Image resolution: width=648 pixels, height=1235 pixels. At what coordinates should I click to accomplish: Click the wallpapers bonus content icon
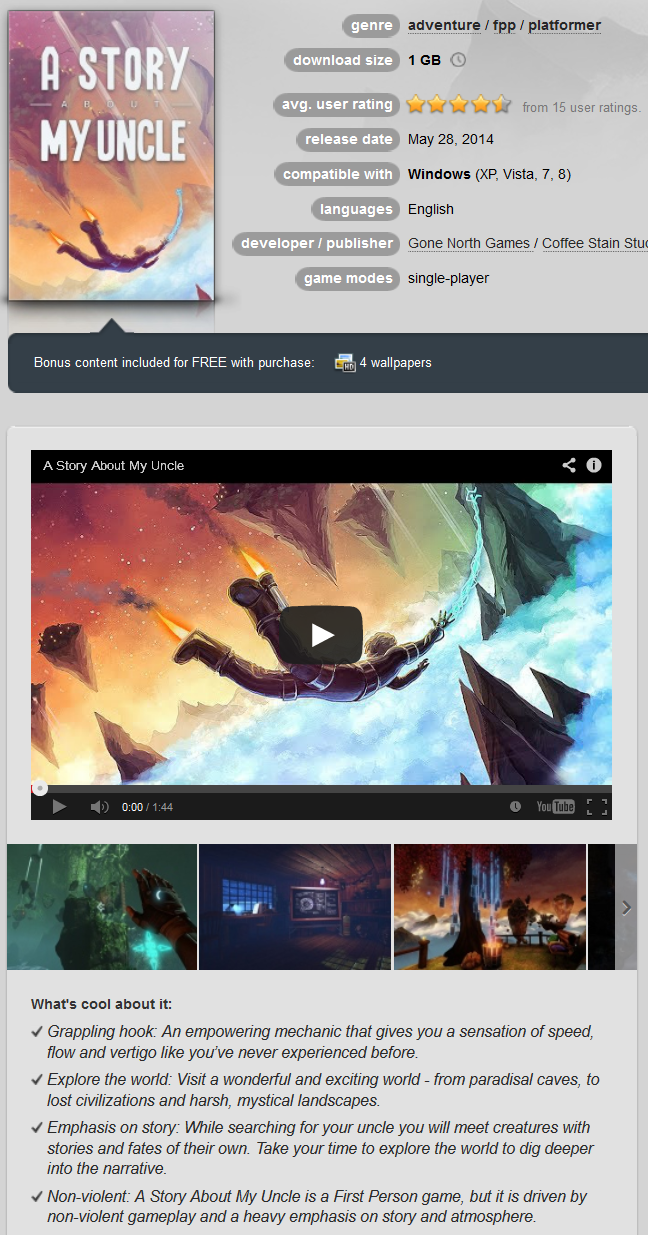point(345,362)
